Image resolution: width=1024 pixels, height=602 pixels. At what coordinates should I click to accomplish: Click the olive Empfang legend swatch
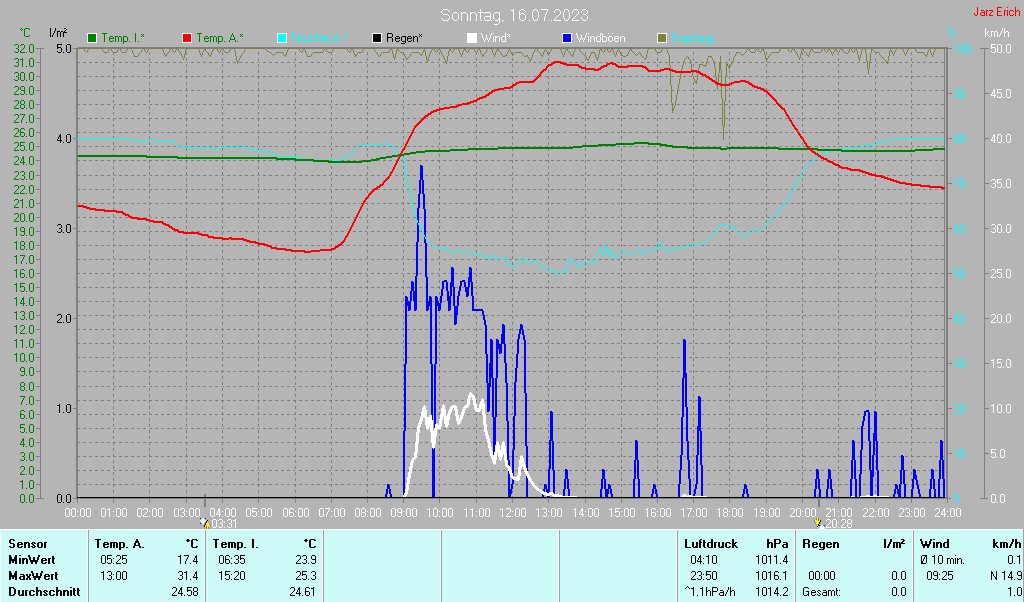tap(662, 39)
